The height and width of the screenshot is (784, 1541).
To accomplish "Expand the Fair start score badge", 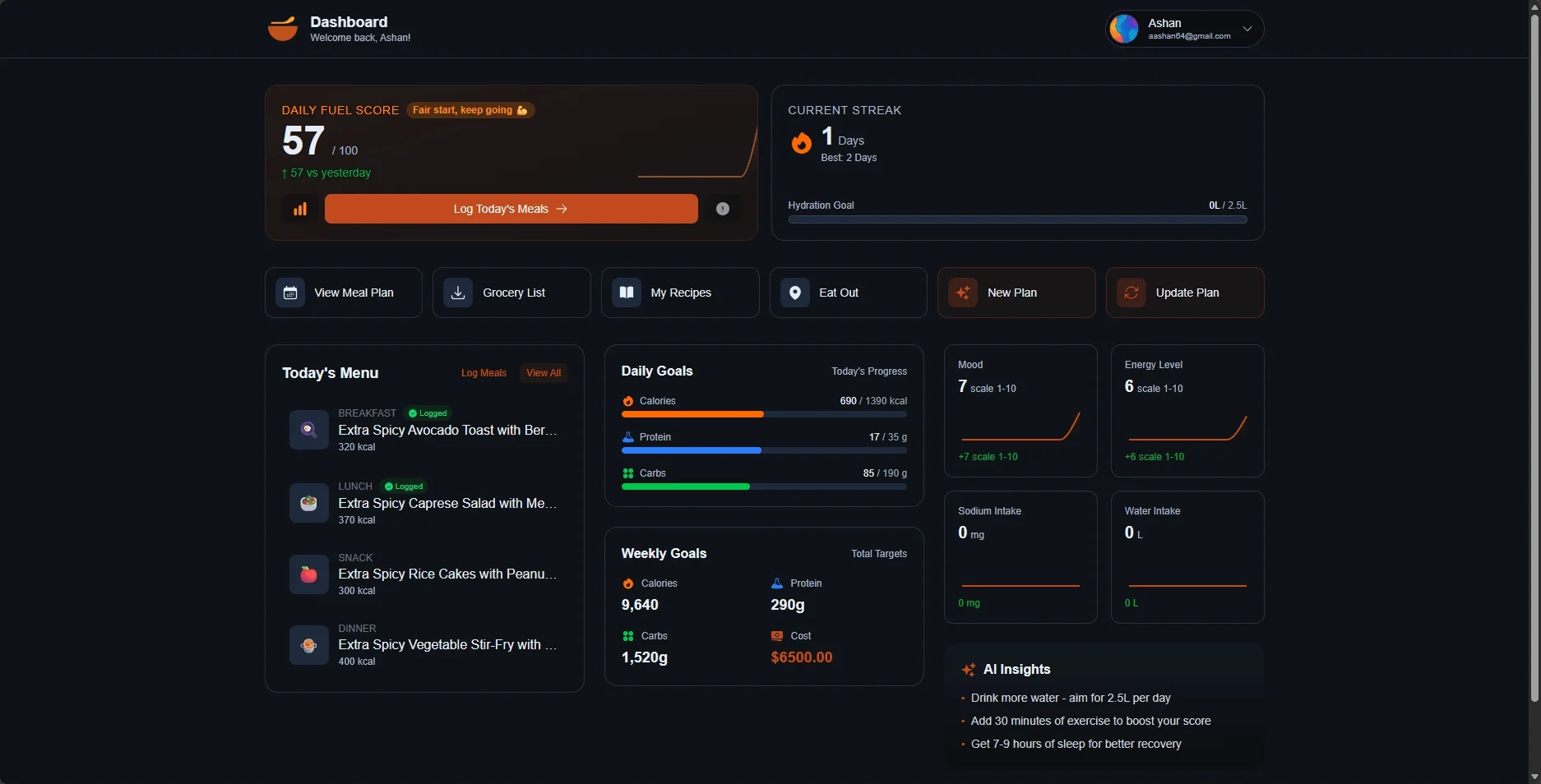I will pos(470,110).
